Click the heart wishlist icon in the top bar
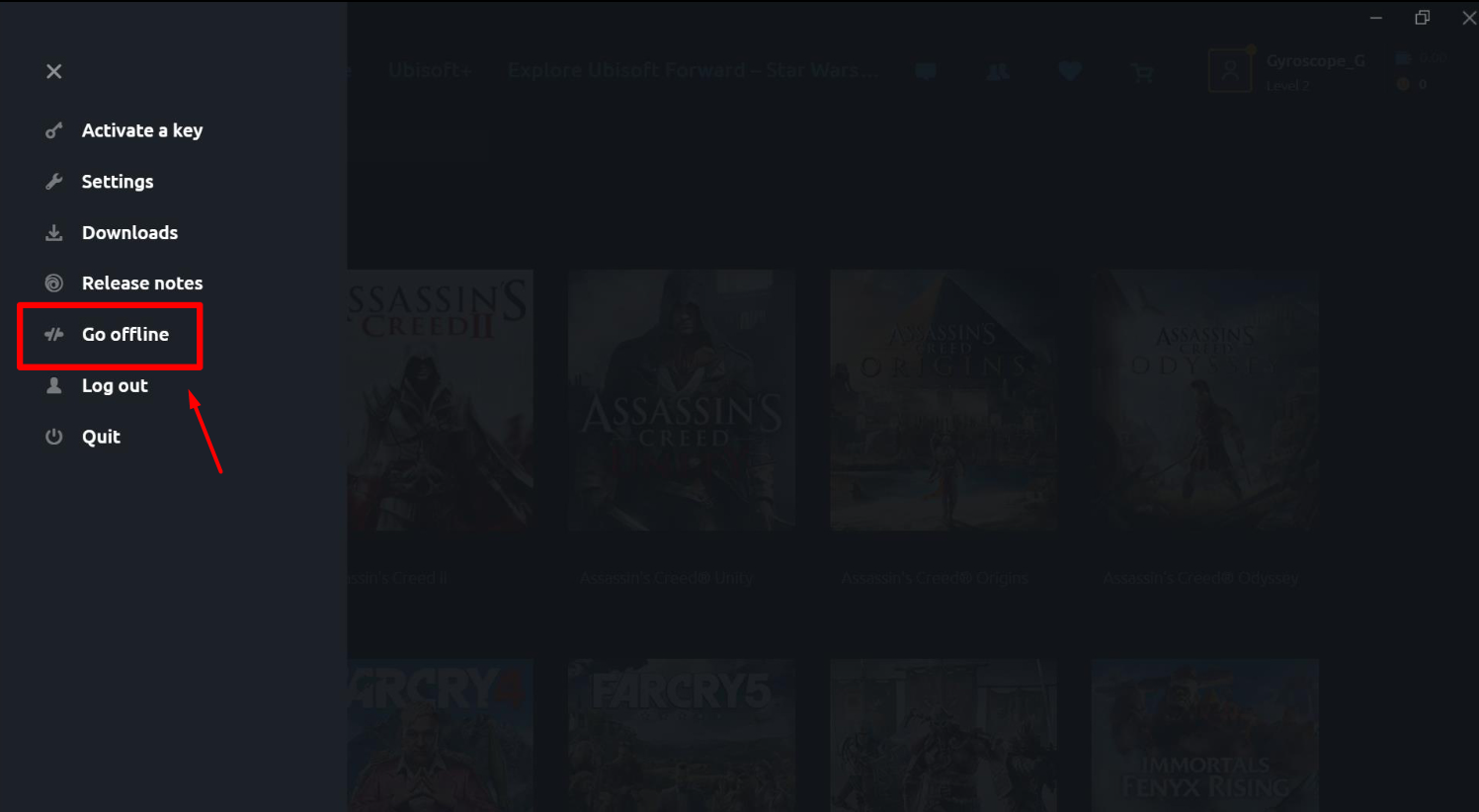The width and height of the screenshot is (1479, 812). pos(1070,71)
